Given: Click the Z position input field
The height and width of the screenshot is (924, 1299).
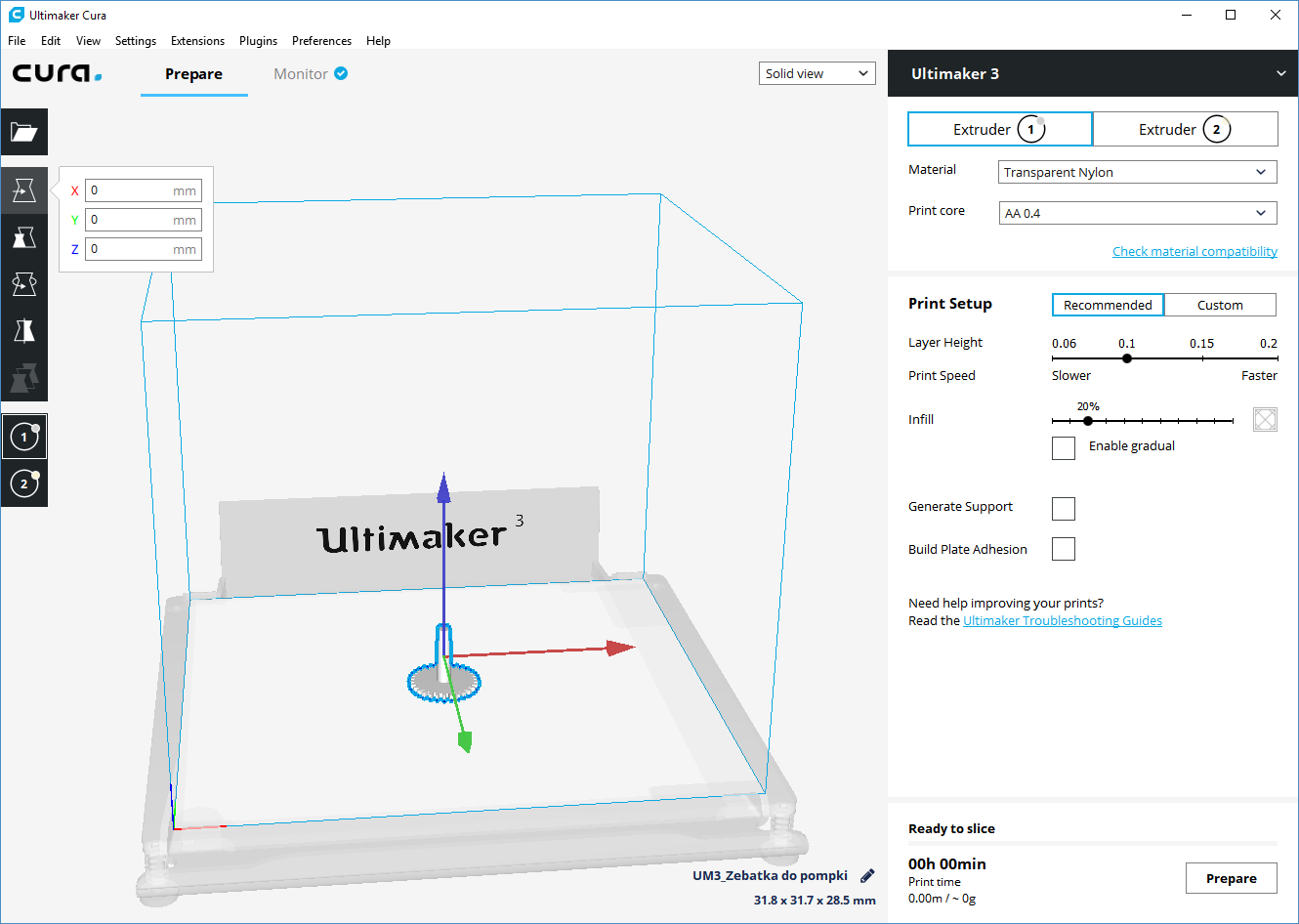Looking at the screenshot, I should pyautogui.click(x=144, y=249).
